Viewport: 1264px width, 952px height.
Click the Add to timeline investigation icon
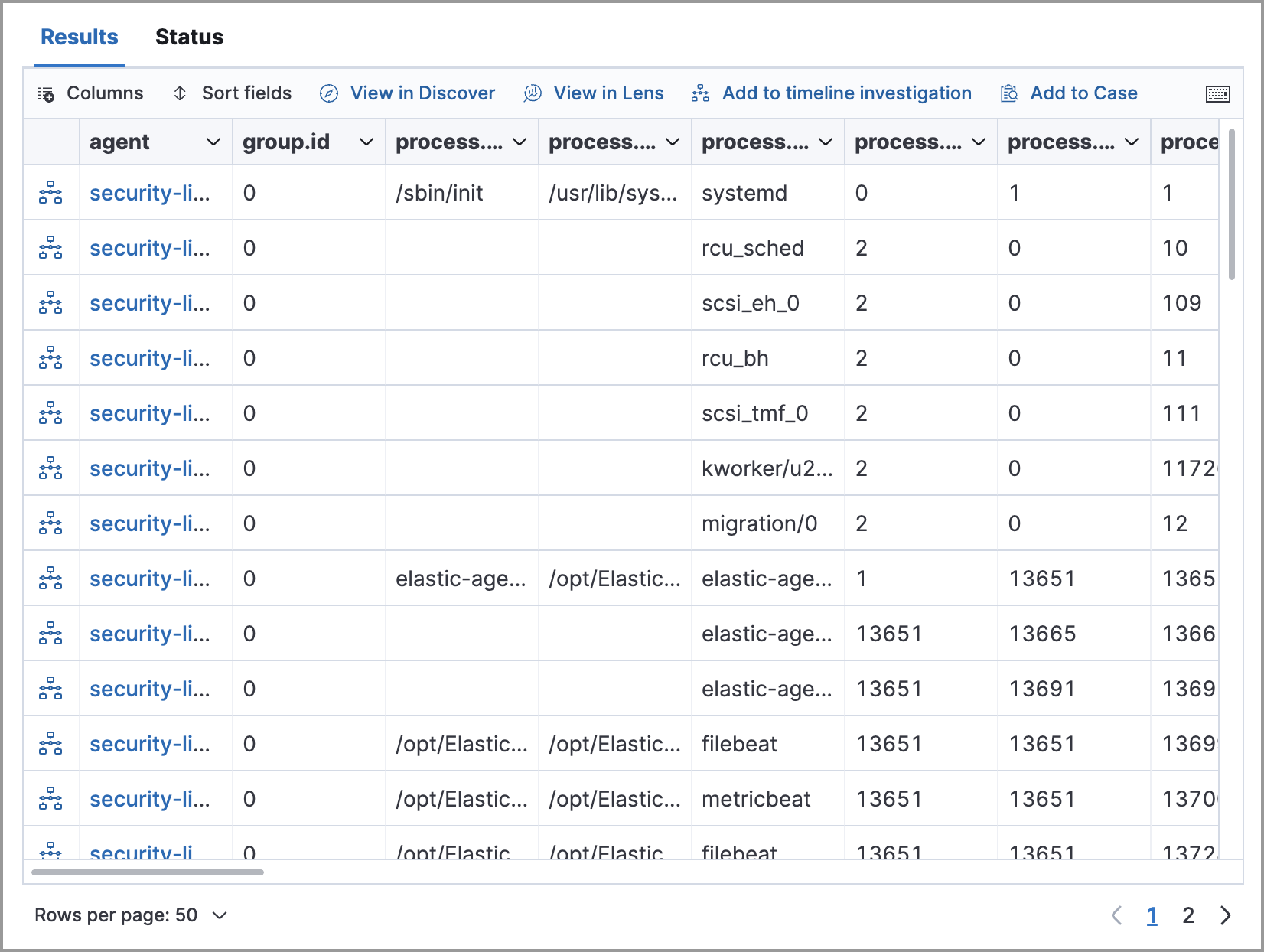700,93
